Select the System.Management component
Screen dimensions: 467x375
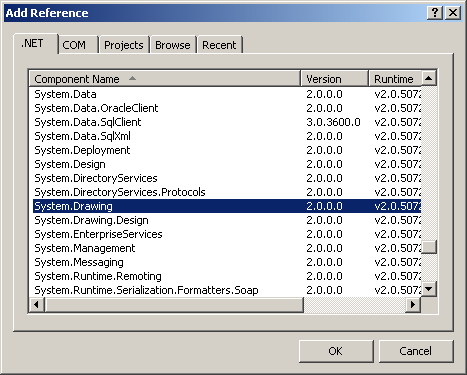(227, 248)
